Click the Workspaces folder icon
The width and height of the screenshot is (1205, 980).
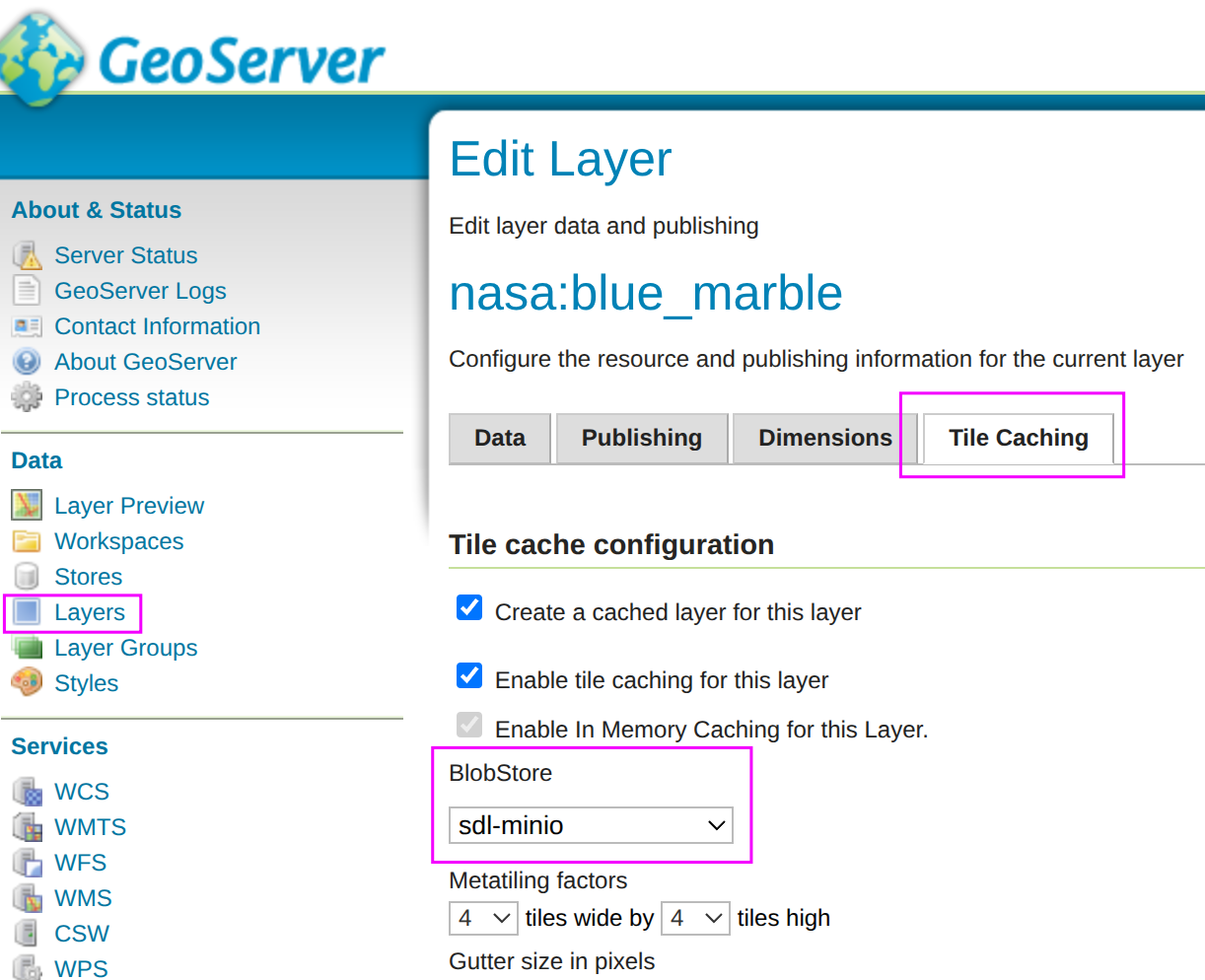click(27, 541)
